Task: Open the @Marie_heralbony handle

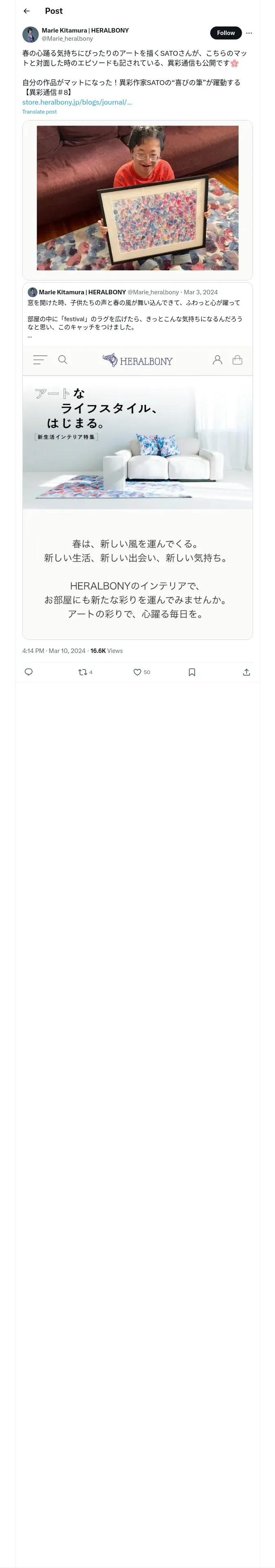Action: (x=67, y=38)
